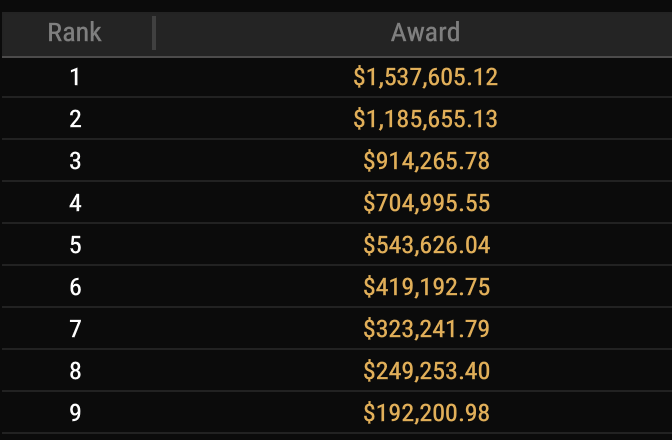672x440 pixels.
Task: Select rank 6 cell
Action: point(75,287)
